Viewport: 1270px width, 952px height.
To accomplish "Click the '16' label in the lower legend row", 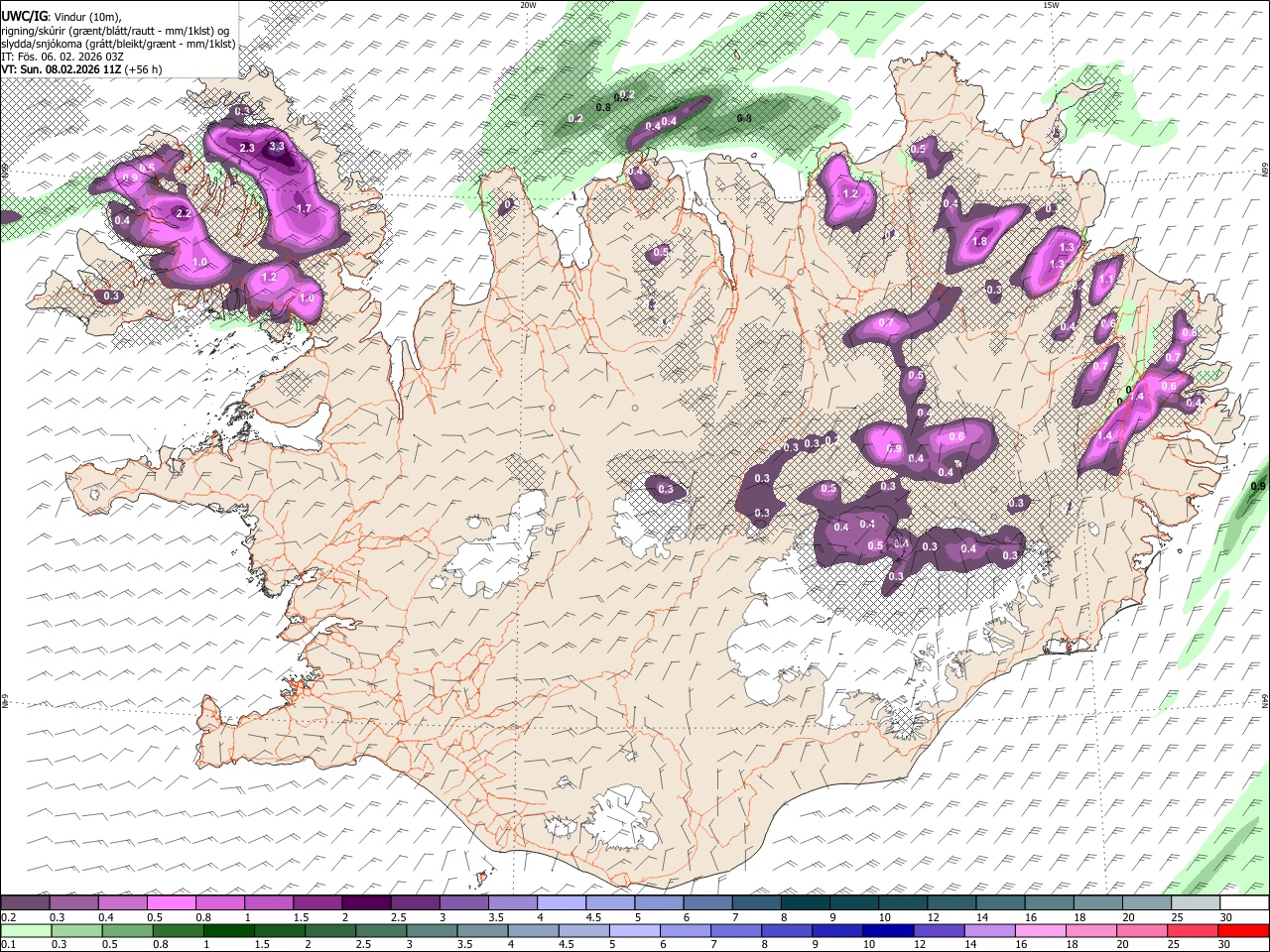I will click(1021, 945).
